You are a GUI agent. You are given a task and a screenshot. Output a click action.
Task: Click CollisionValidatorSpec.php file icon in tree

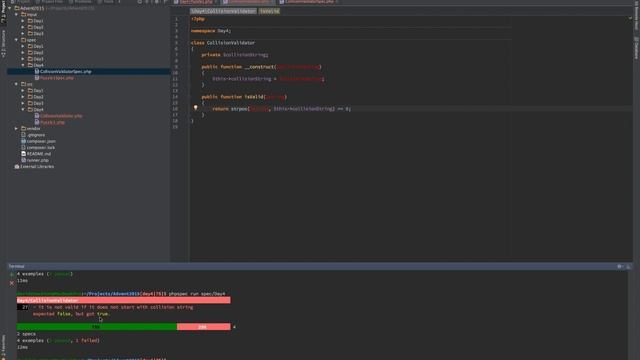coord(37,71)
